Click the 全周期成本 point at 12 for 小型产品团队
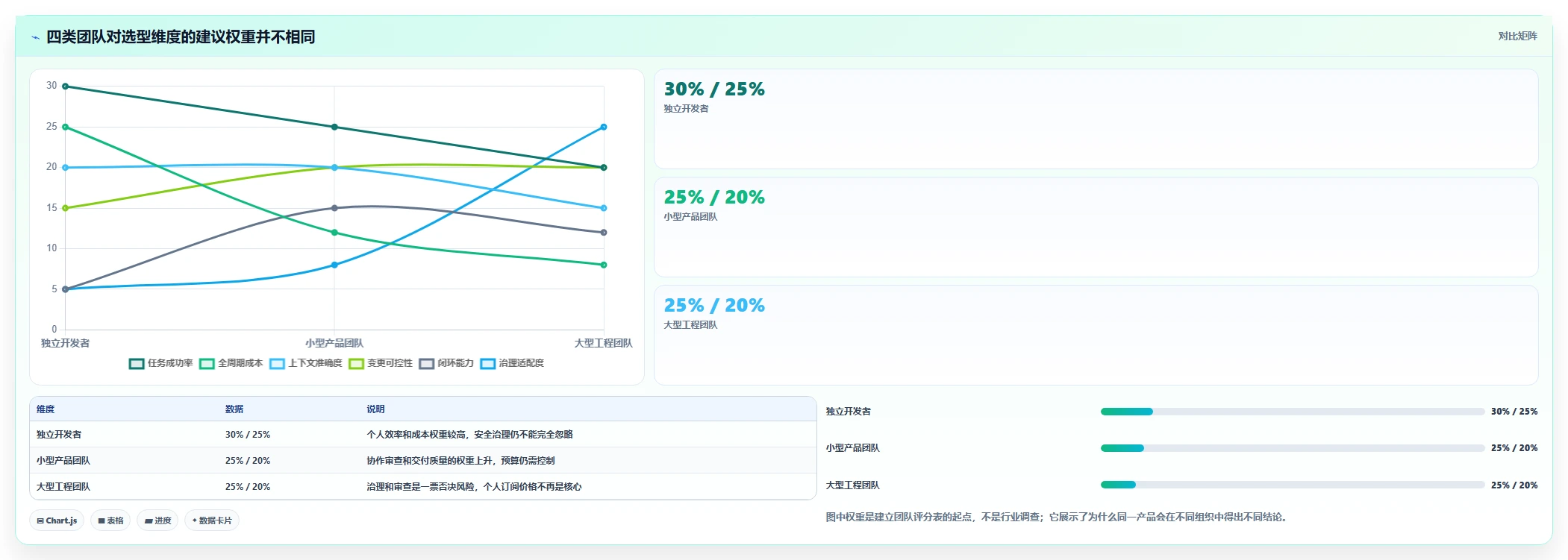1568x560 pixels. coord(334,233)
